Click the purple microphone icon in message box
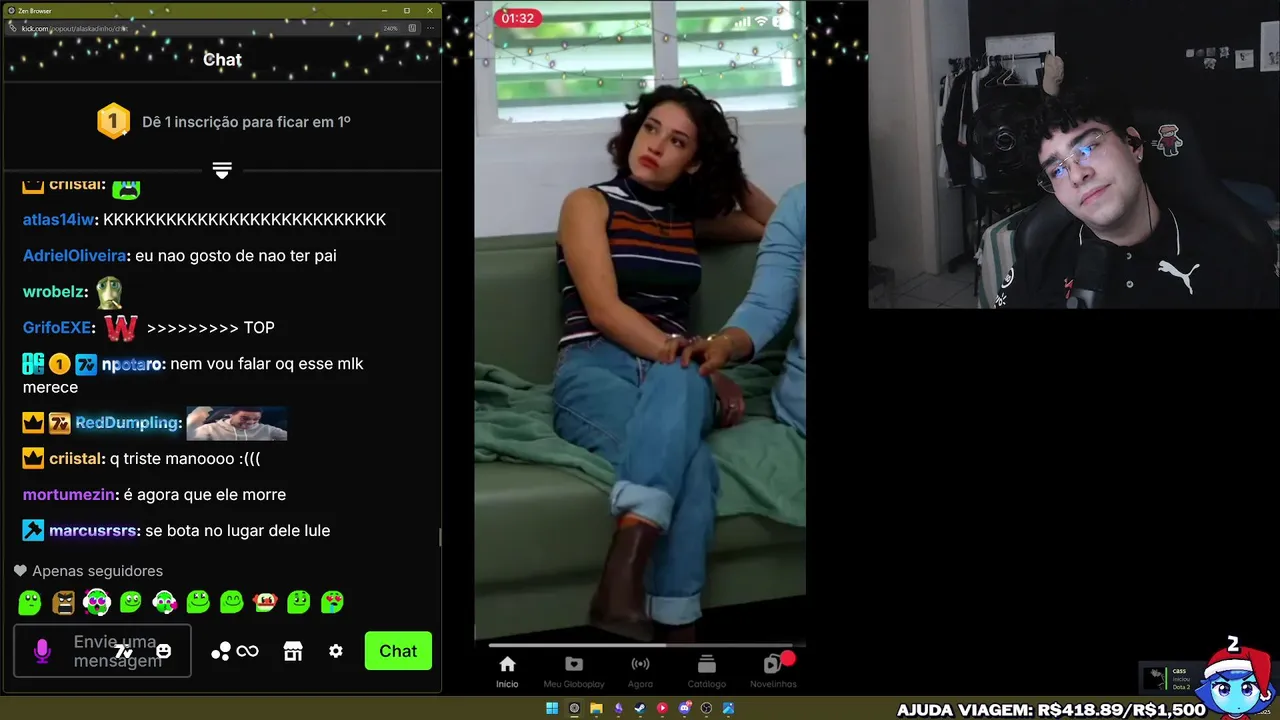1280x720 pixels. point(42,651)
